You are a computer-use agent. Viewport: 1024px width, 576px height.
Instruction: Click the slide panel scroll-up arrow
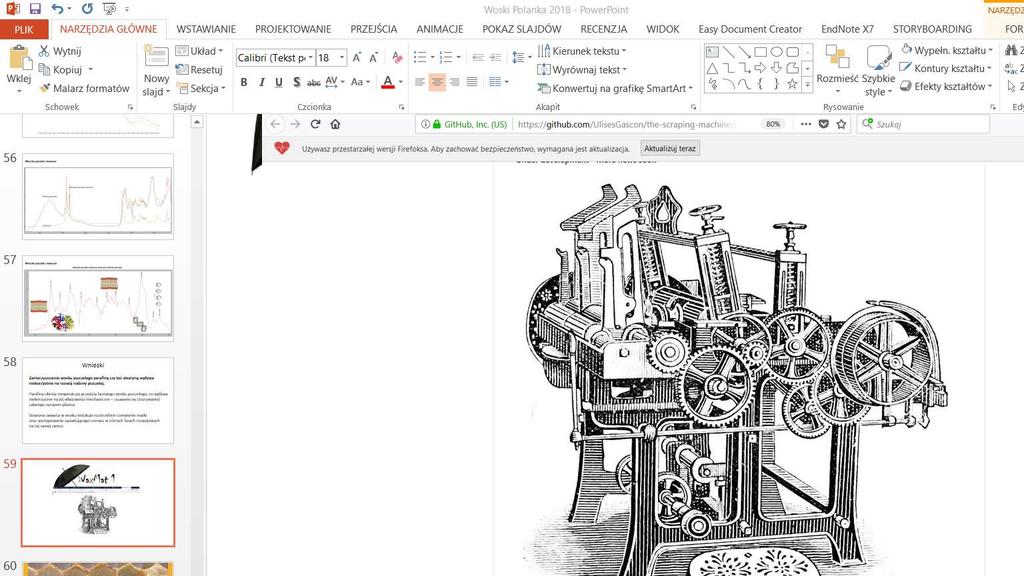[x=197, y=122]
